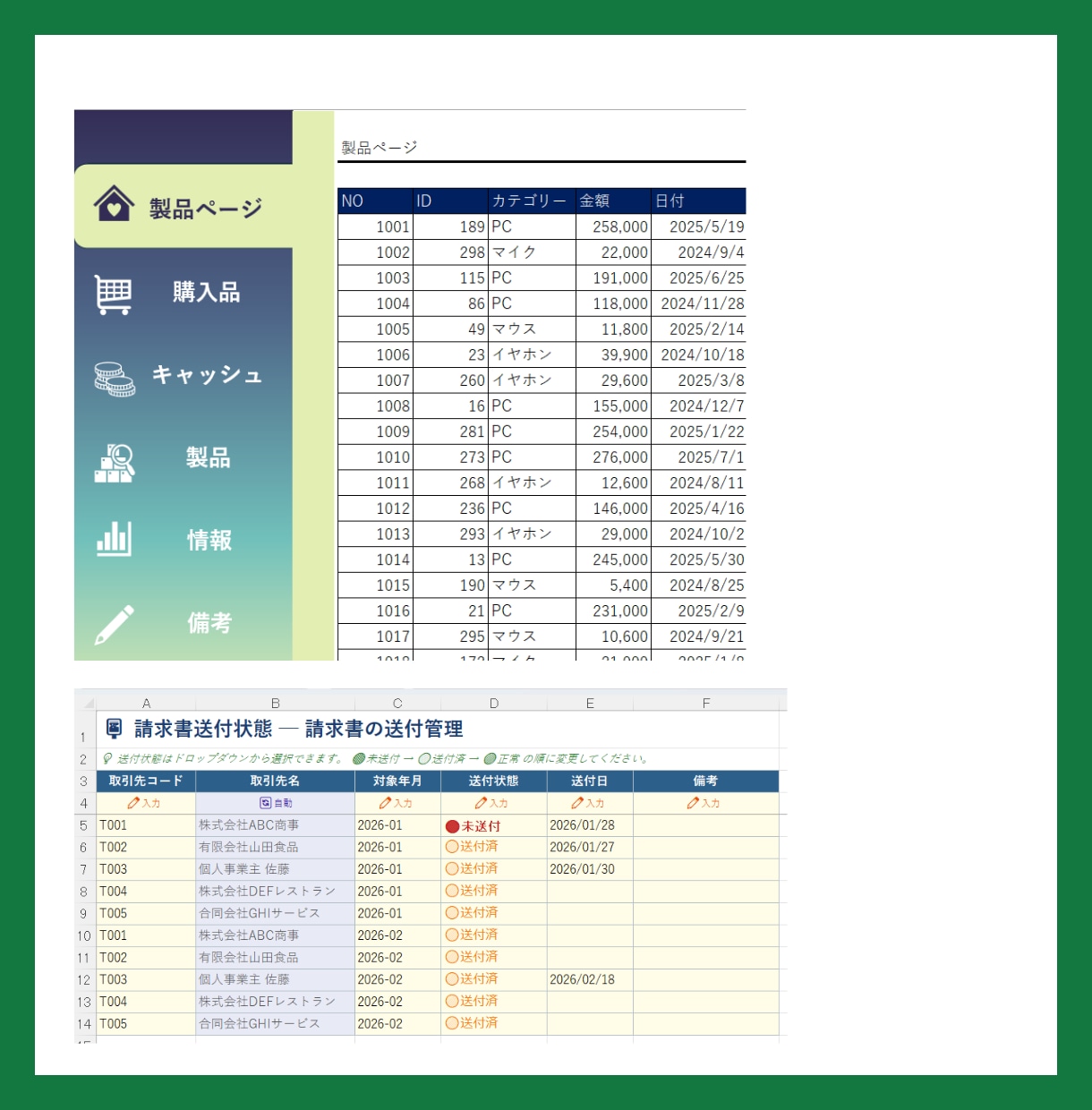Click empty 備考 input cell in row 5
The height and width of the screenshot is (1110, 1092).
click(706, 825)
